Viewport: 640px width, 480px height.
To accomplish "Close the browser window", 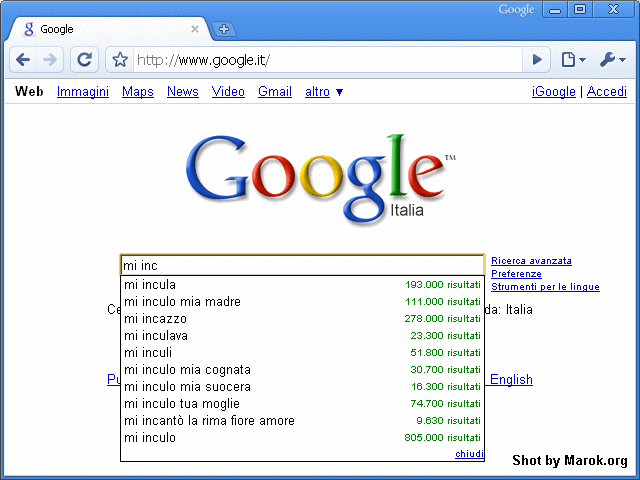I will tap(613, 9).
